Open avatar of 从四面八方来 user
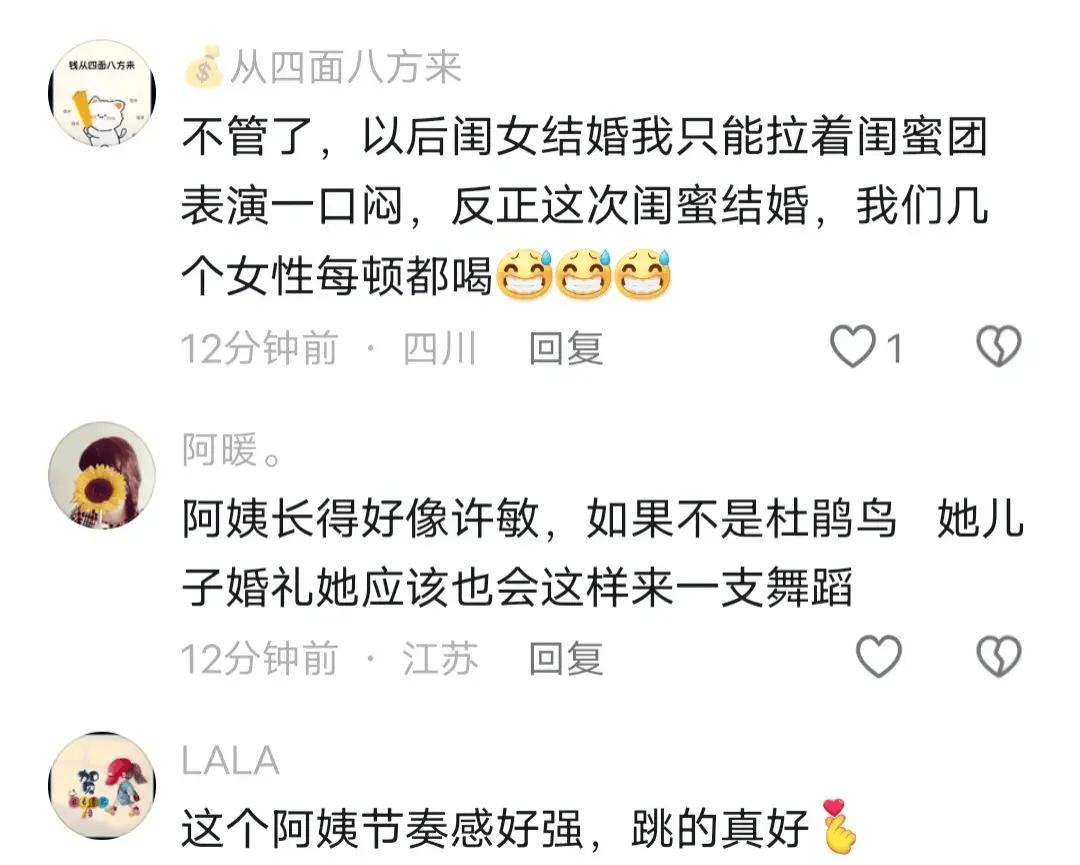The height and width of the screenshot is (865, 1080). pyautogui.click(x=102, y=93)
